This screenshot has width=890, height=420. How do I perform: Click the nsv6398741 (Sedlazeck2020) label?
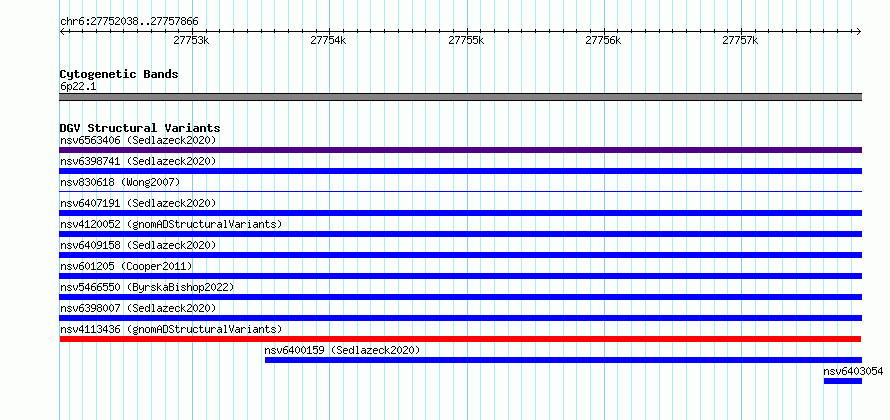138,161
